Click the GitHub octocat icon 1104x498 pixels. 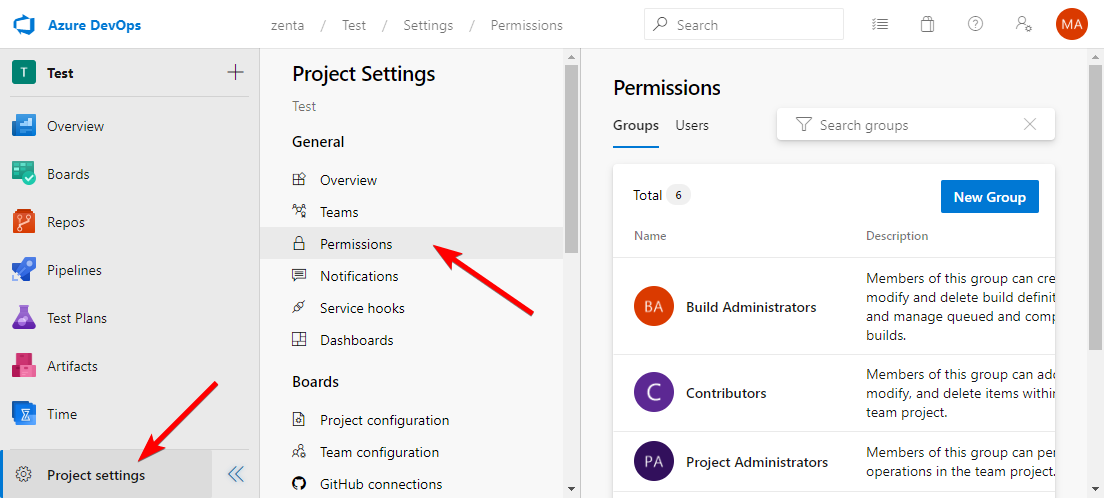299,484
